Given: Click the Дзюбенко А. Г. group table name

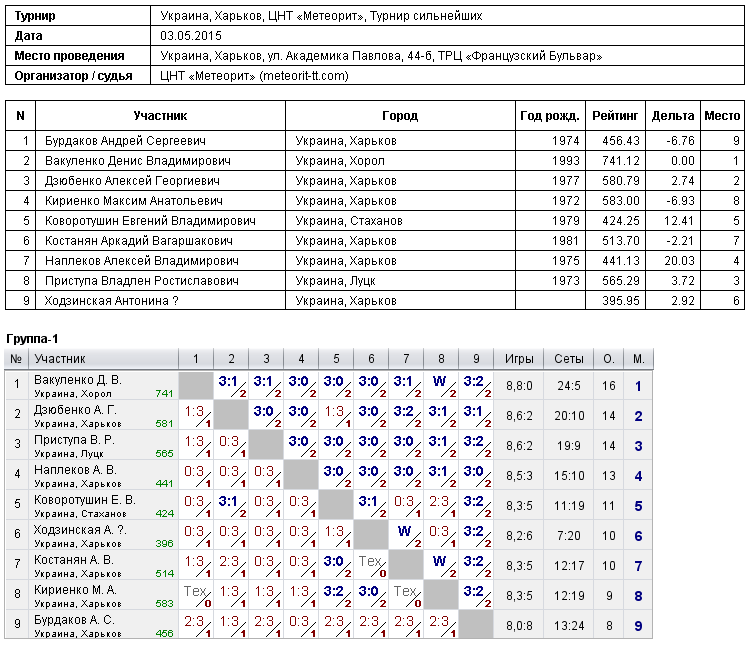Looking at the screenshot, I should pyautogui.click(x=75, y=410).
